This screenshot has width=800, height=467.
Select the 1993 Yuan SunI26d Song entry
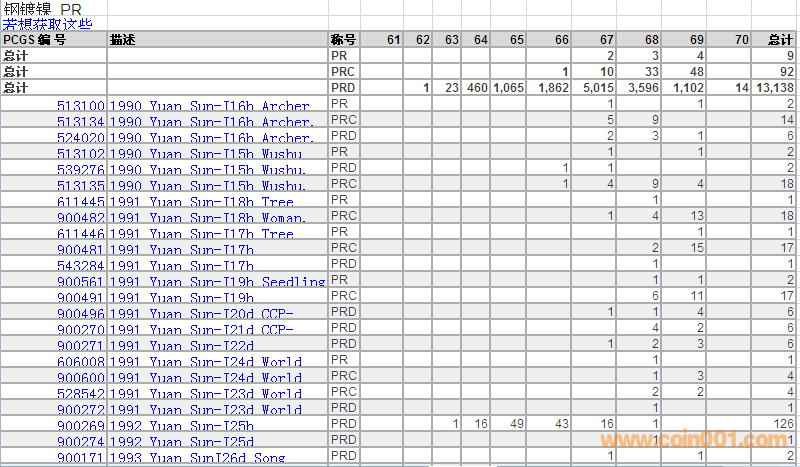(x=197, y=457)
